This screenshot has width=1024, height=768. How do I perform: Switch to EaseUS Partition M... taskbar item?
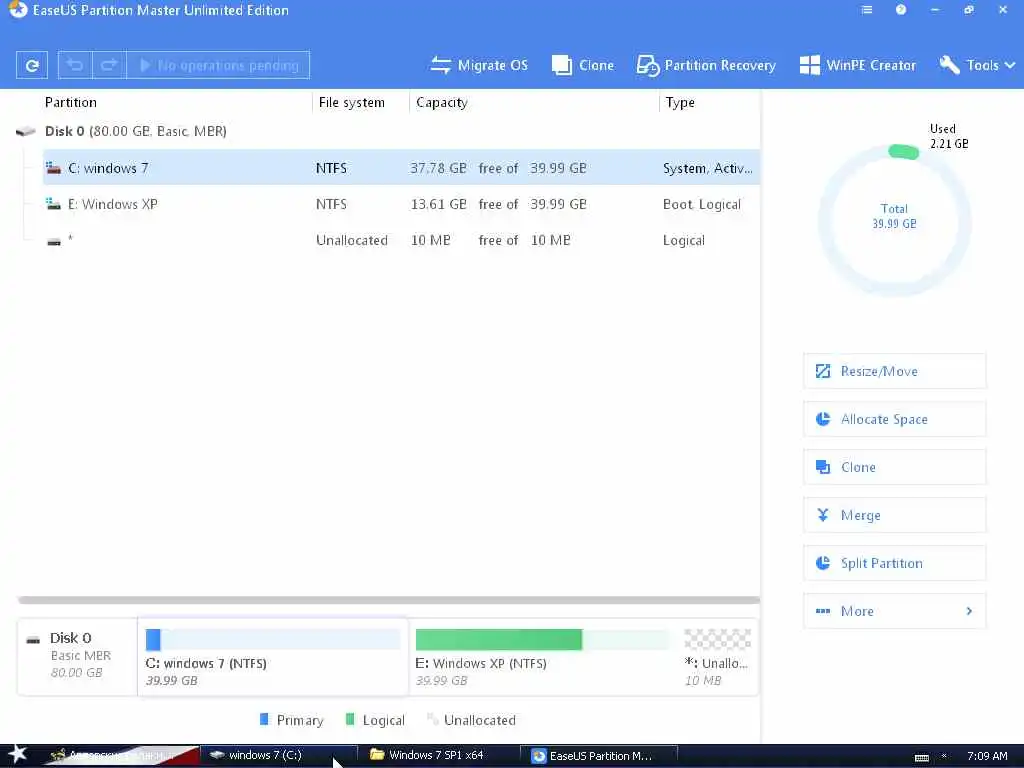pos(599,756)
